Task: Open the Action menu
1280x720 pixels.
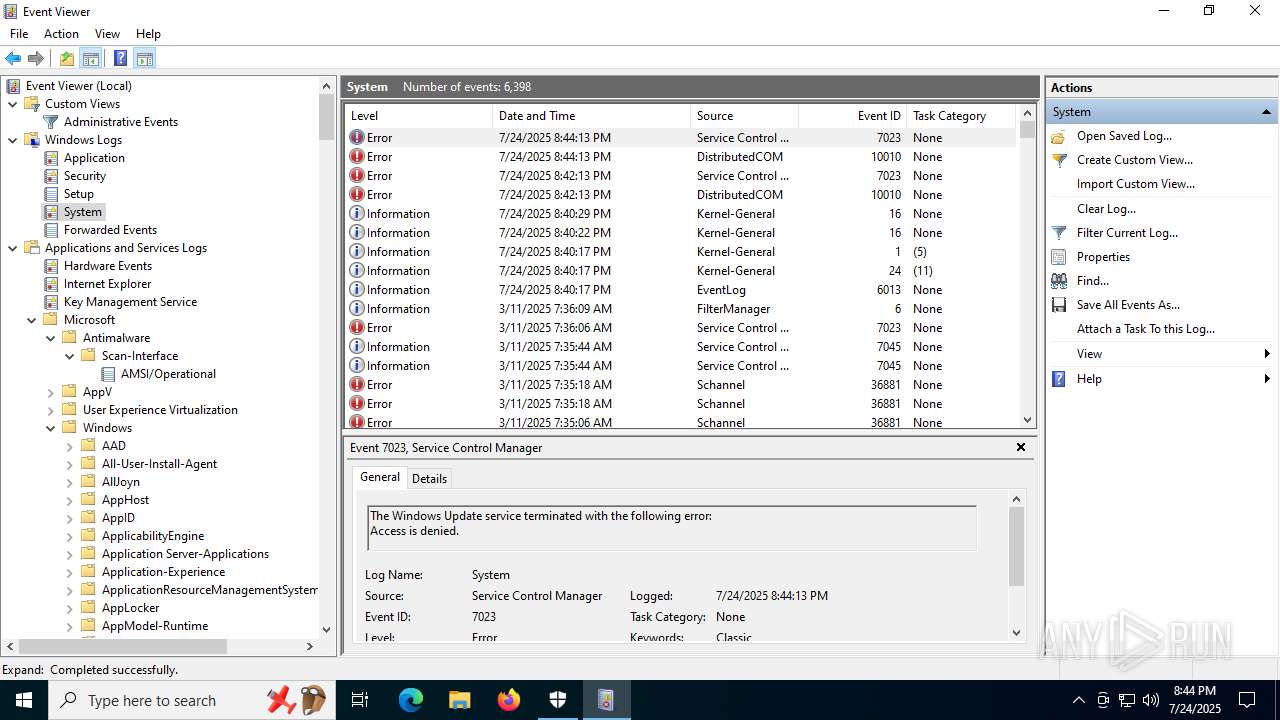Action: coord(61,34)
